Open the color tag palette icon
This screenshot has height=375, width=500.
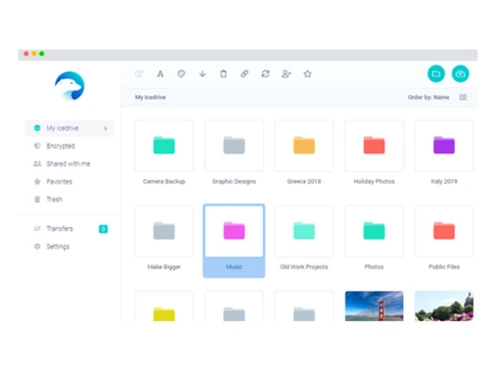pyautogui.click(x=181, y=74)
